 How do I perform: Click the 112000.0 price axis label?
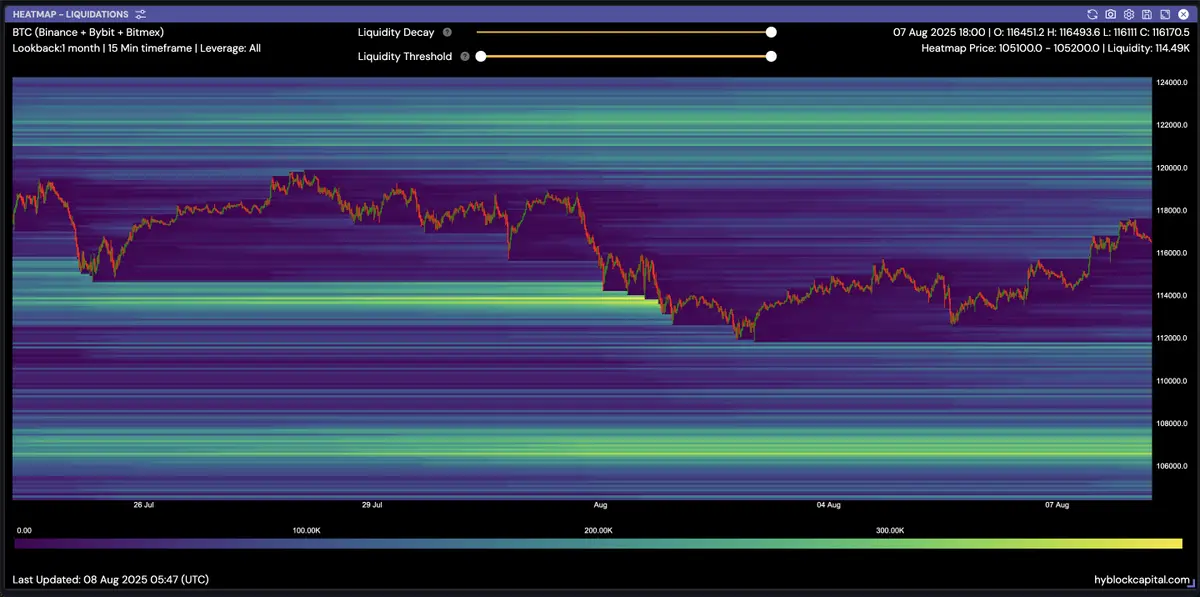coord(1171,338)
